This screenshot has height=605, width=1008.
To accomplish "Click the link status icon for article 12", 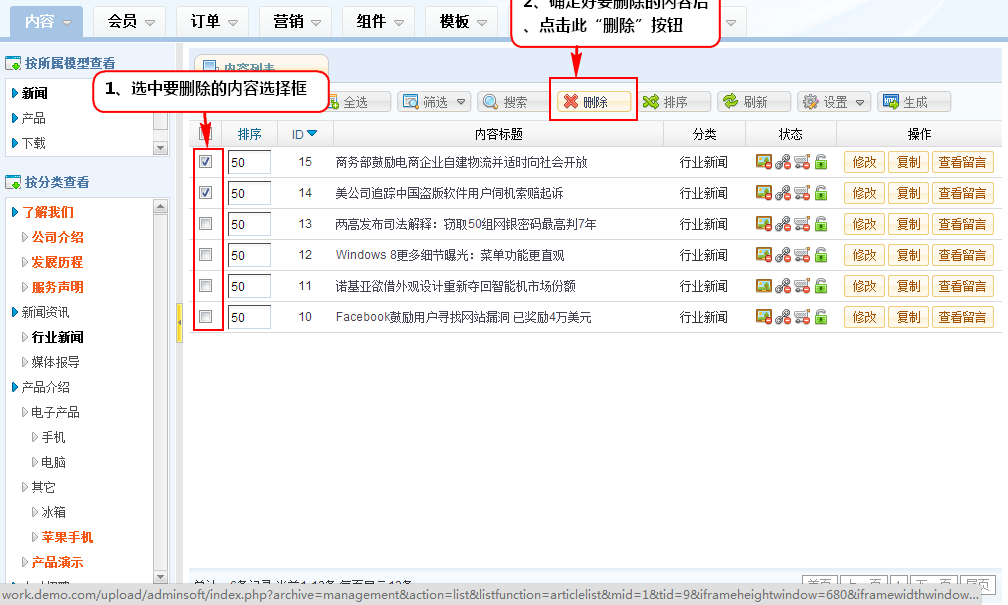I will (x=783, y=255).
